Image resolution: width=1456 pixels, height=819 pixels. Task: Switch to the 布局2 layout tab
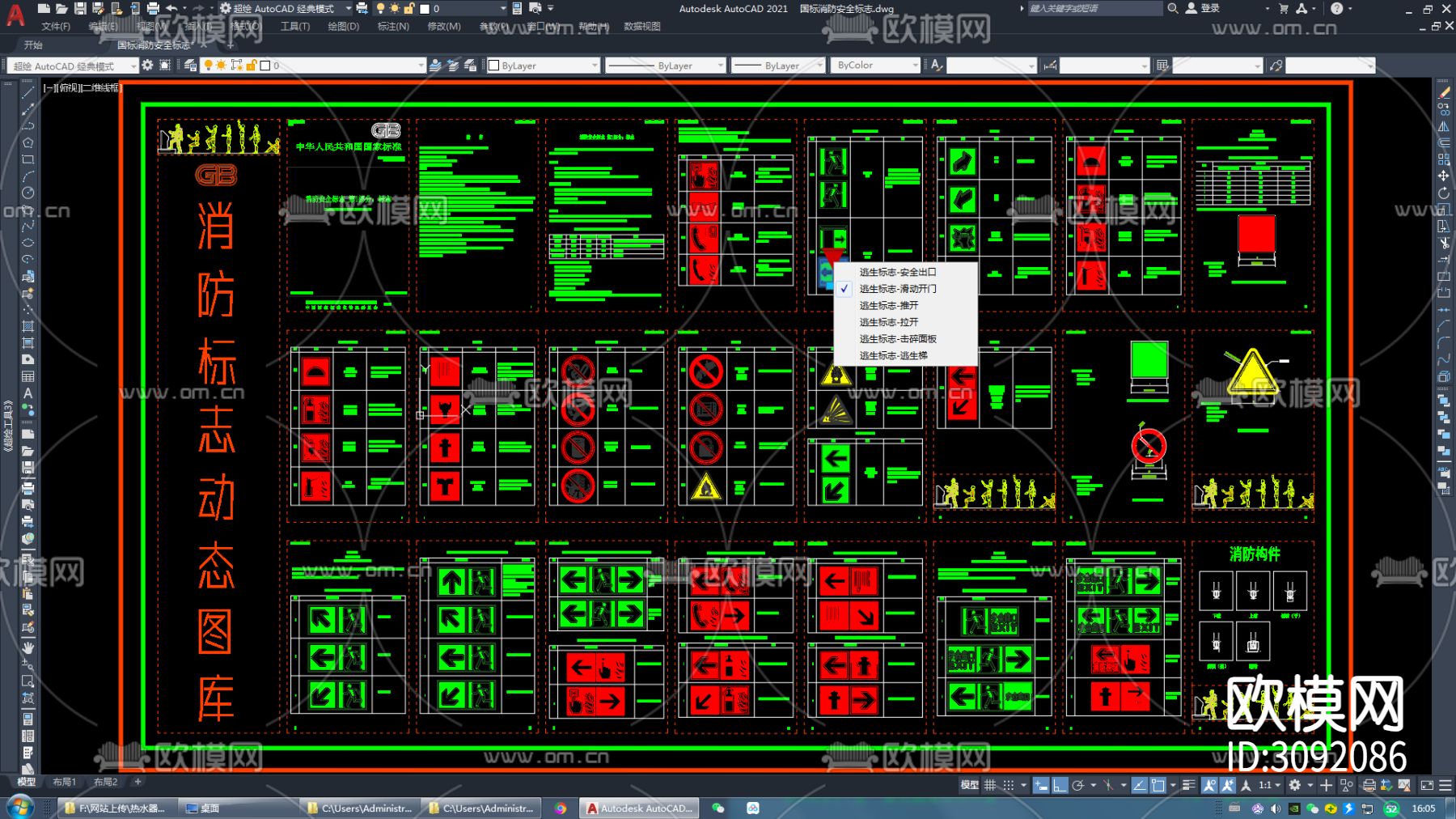pyautogui.click(x=105, y=783)
